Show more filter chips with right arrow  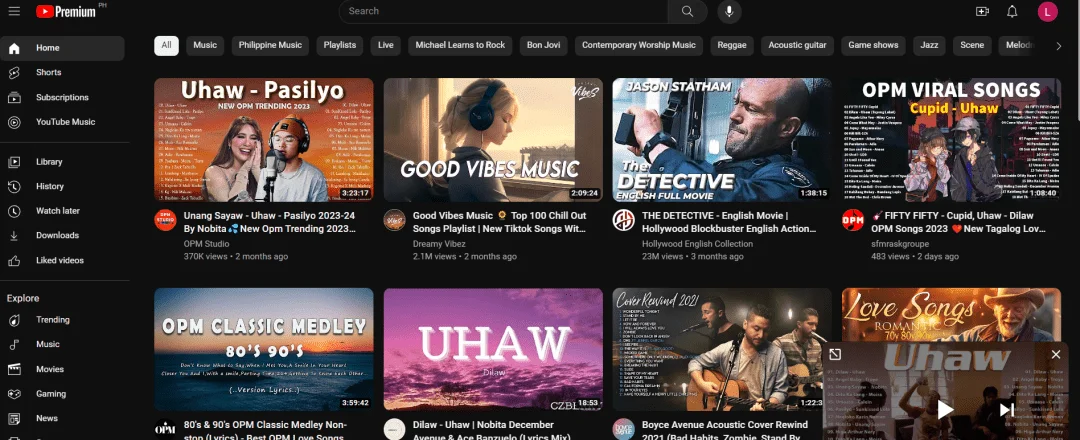1059,46
